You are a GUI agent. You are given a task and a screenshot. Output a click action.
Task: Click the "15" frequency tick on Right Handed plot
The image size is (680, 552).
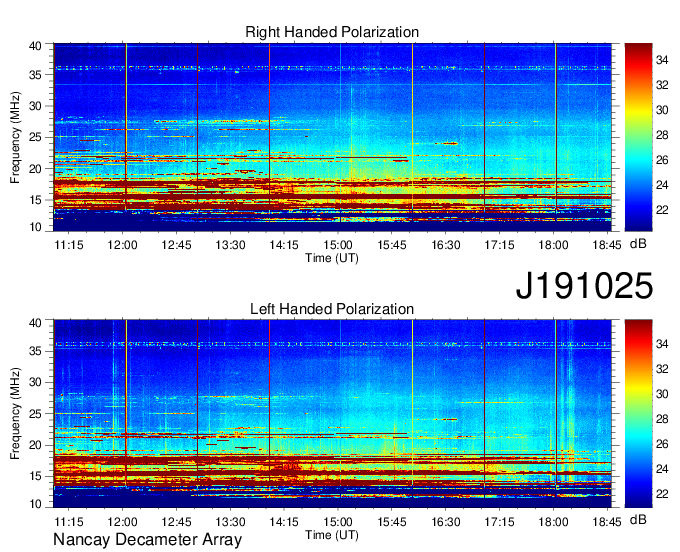35,200
